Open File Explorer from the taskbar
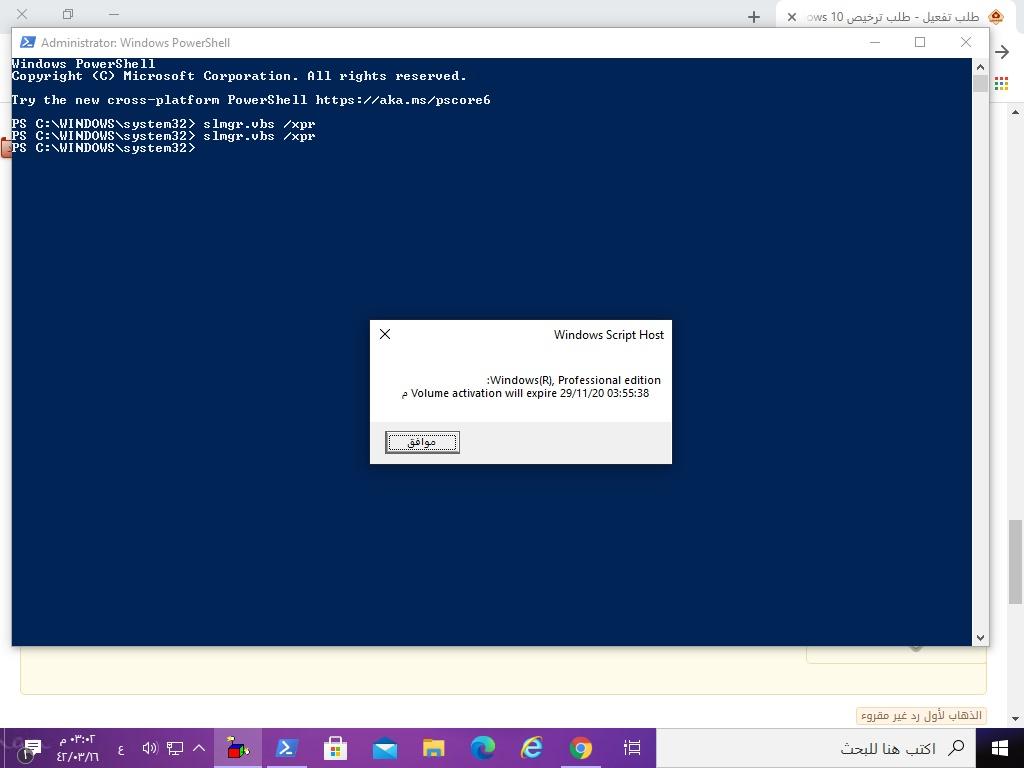The width and height of the screenshot is (1024, 768). pyautogui.click(x=434, y=748)
